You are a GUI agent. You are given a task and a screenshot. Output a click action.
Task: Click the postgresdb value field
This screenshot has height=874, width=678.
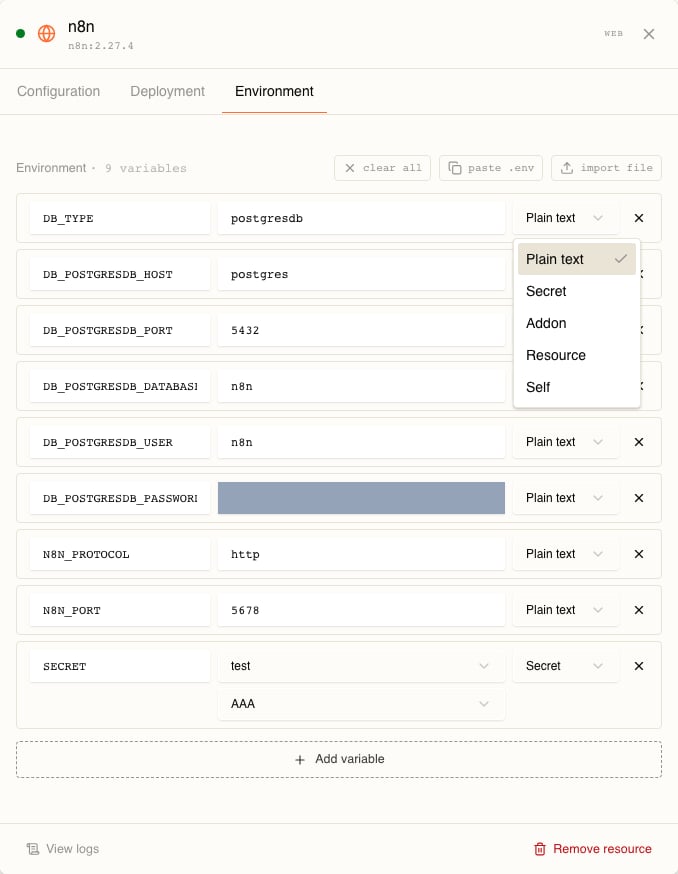click(361, 218)
